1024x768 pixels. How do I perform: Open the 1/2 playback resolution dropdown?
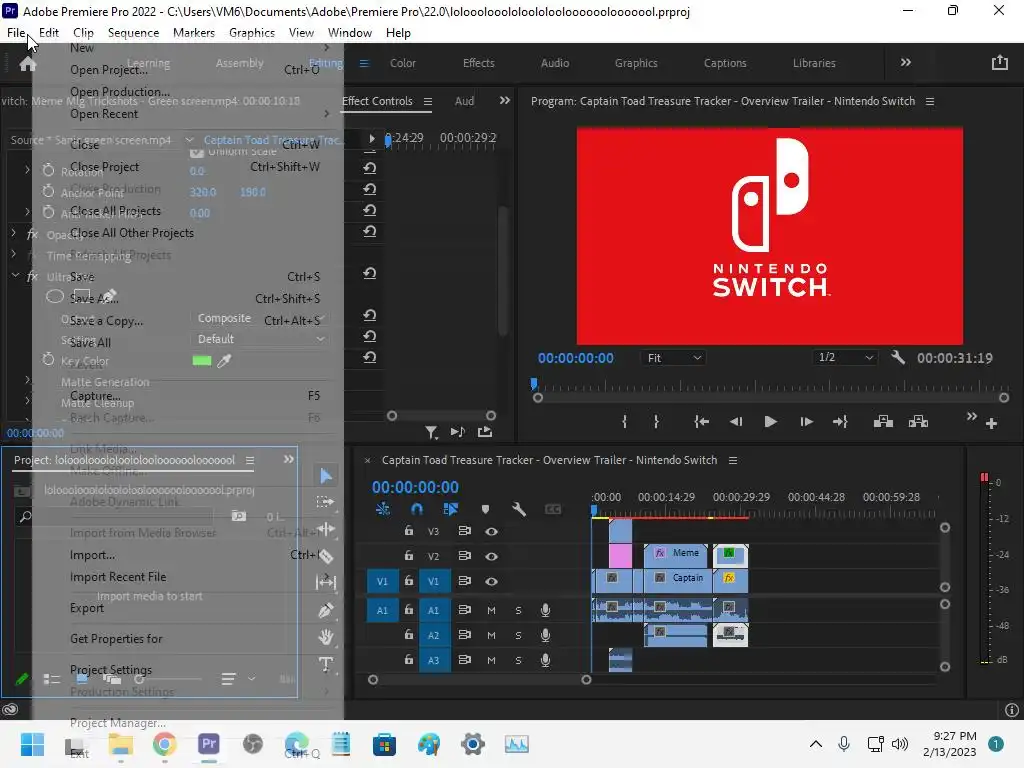845,357
